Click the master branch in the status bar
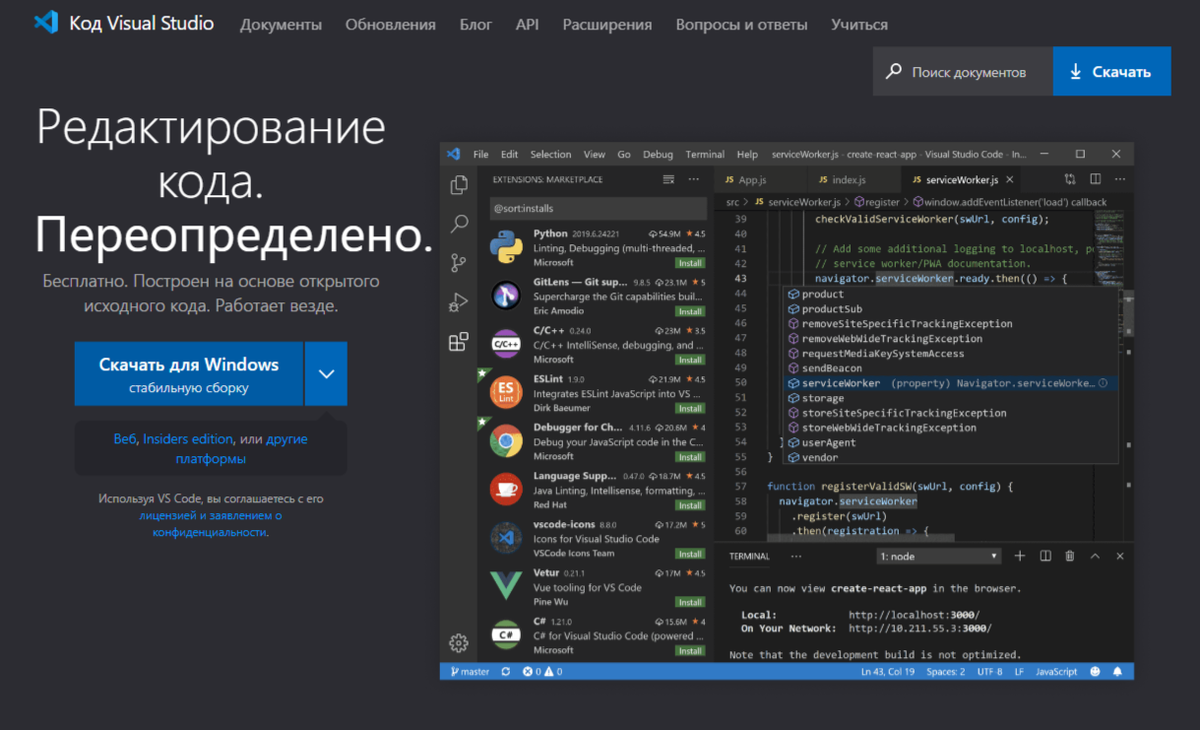 pos(468,672)
